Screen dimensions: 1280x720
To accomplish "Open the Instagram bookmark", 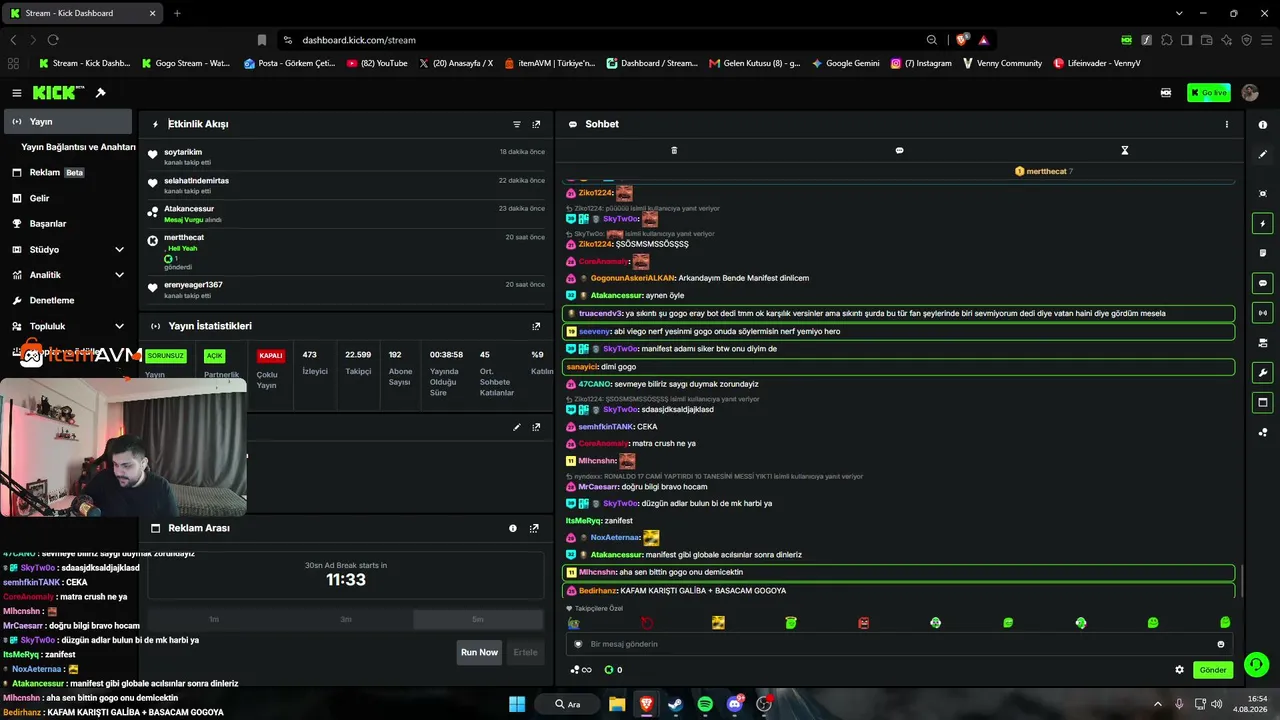I will (x=921, y=63).
